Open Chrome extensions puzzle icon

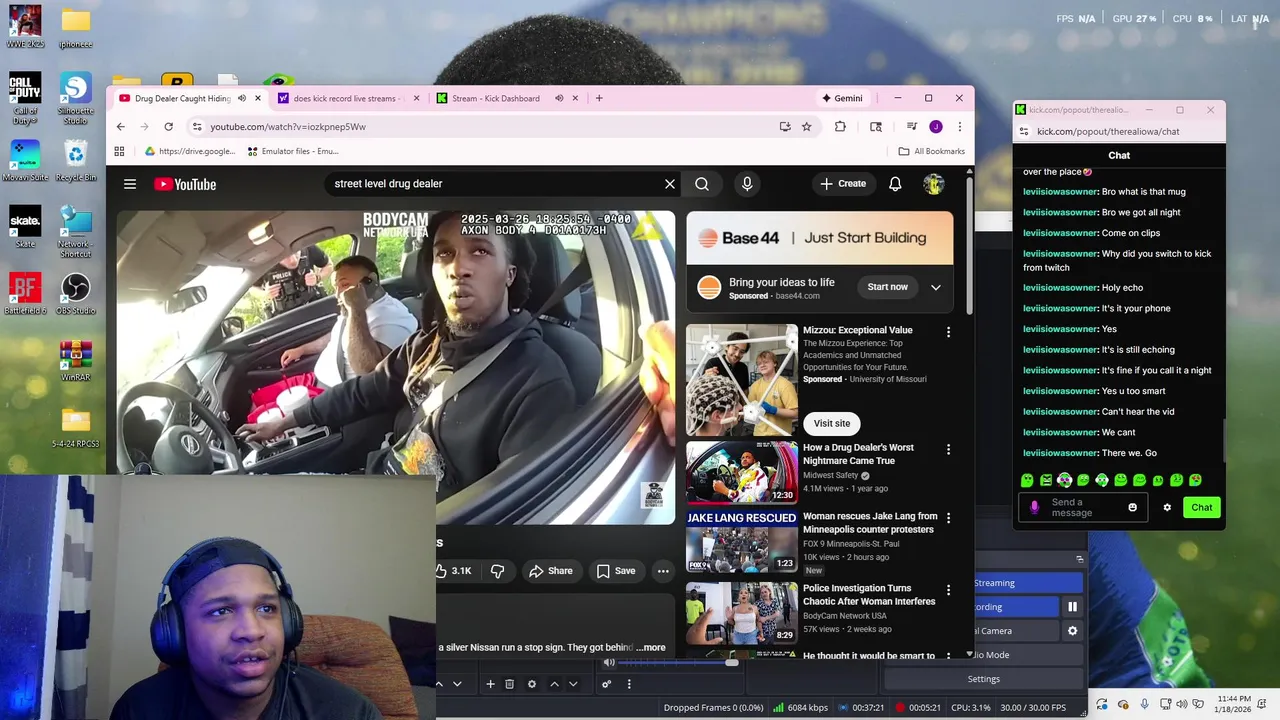(840, 127)
